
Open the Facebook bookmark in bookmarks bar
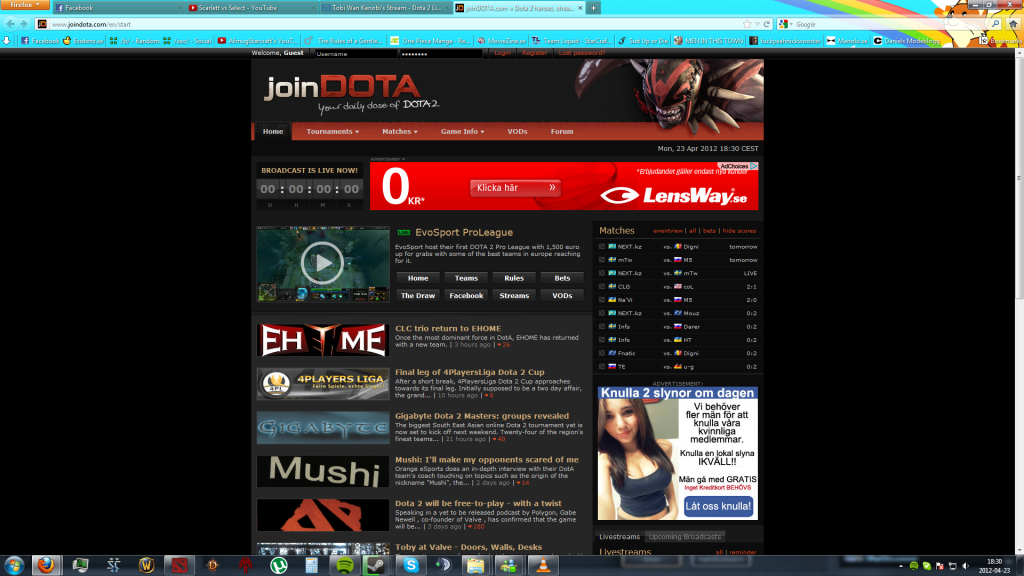pyautogui.click(x=40, y=40)
